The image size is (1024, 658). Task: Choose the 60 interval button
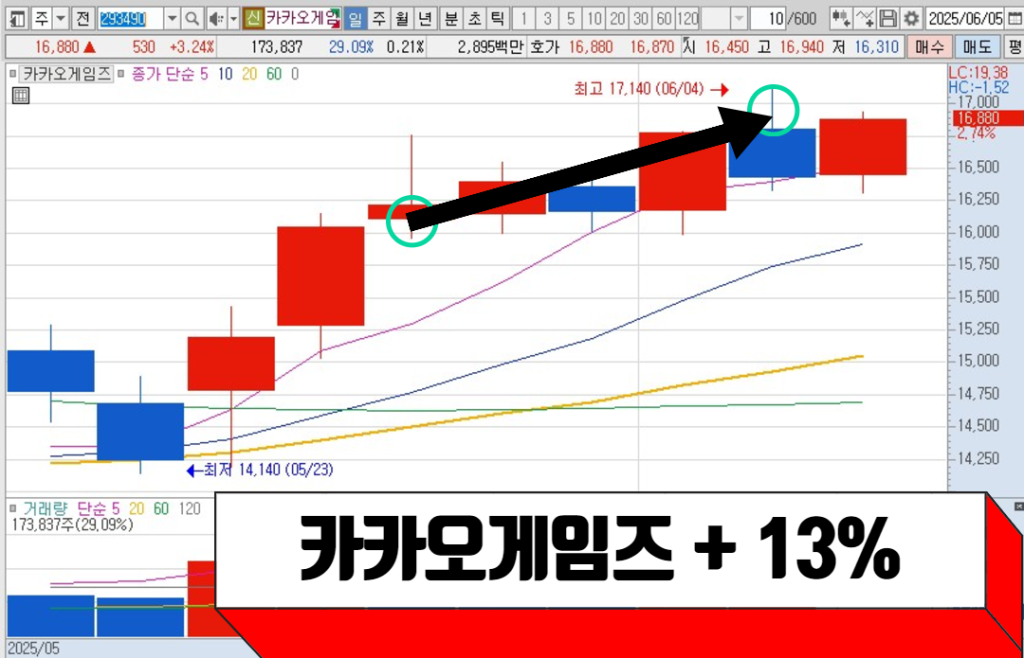[x=664, y=19]
